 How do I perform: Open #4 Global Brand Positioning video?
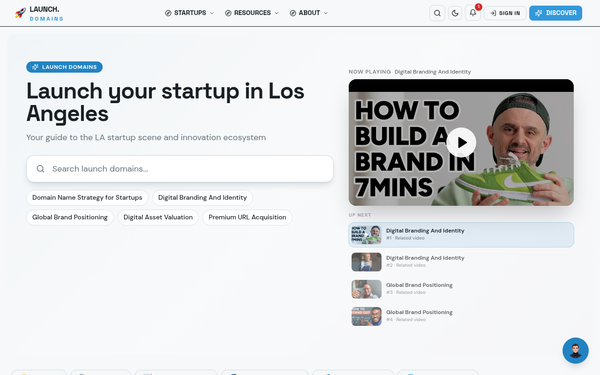(461, 316)
